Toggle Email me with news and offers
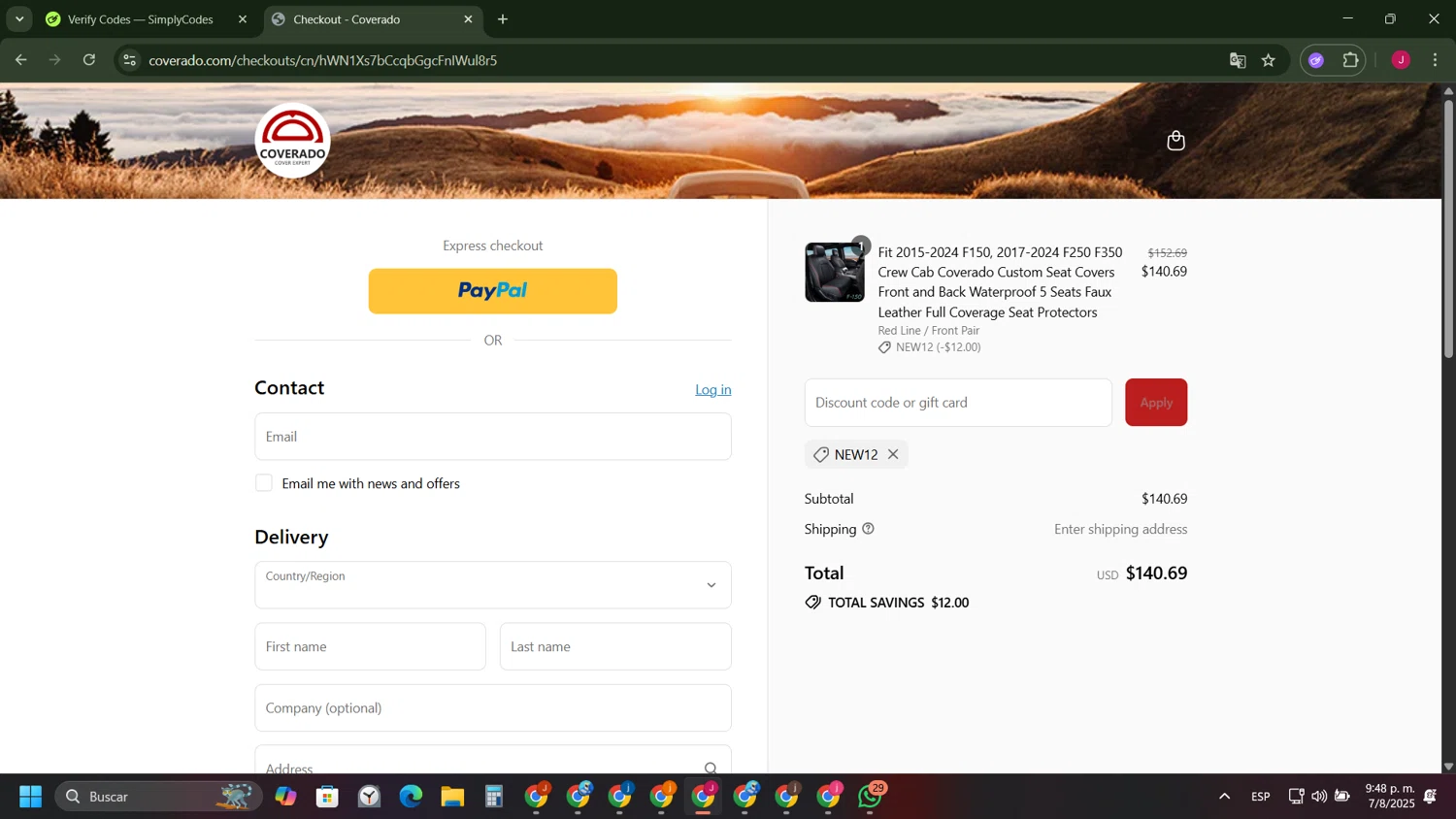Image resolution: width=1456 pixels, height=819 pixels. pyautogui.click(x=264, y=483)
